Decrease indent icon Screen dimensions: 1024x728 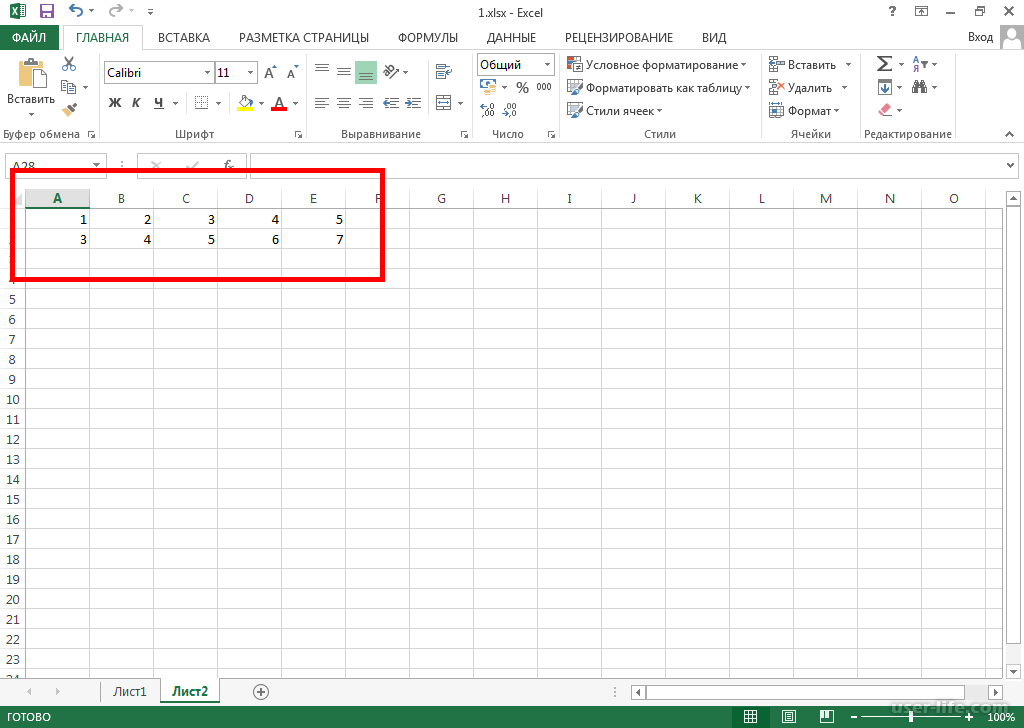pos(391,103)
